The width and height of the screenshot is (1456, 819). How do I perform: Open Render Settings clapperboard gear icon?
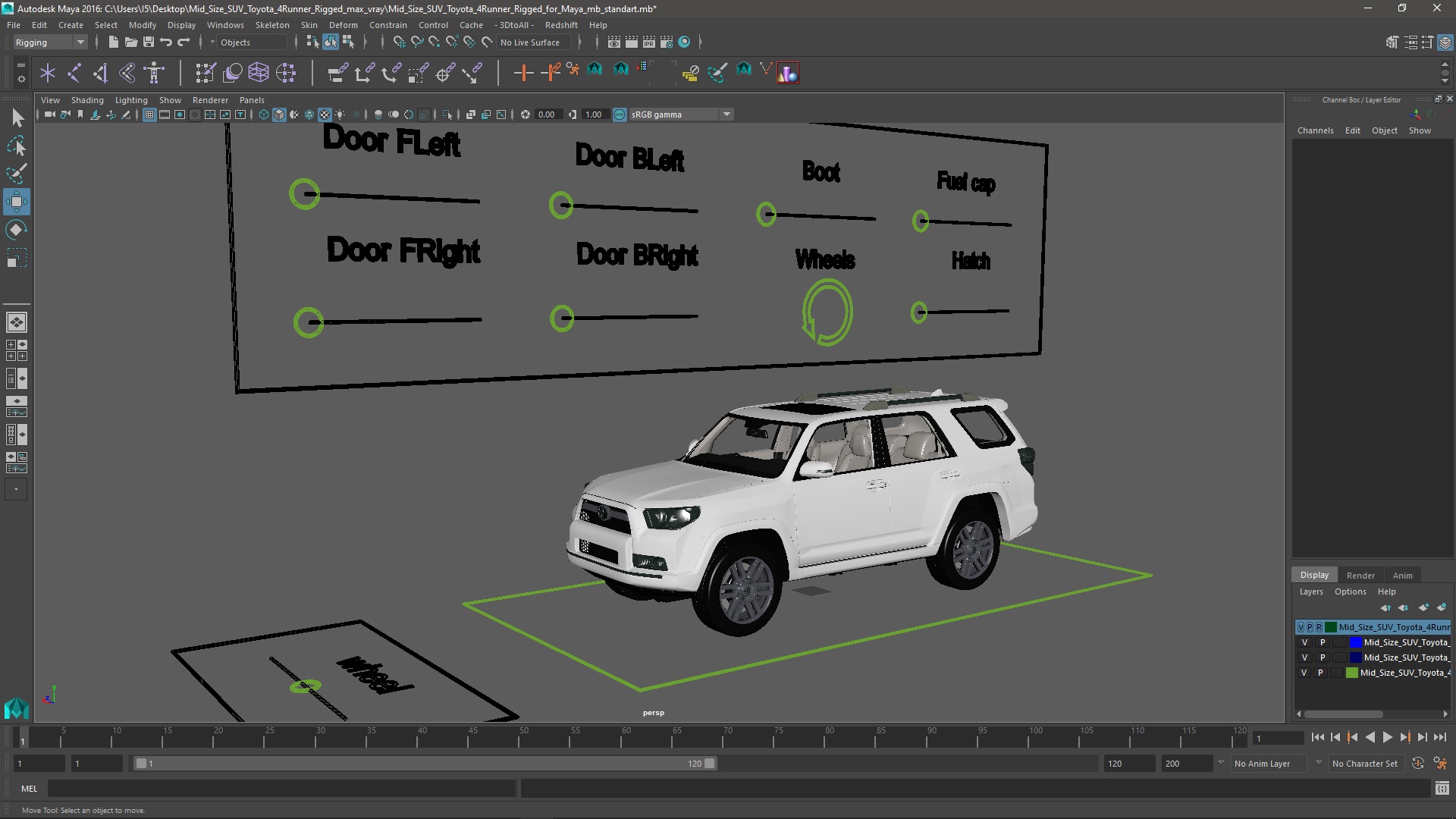point(666,42)
